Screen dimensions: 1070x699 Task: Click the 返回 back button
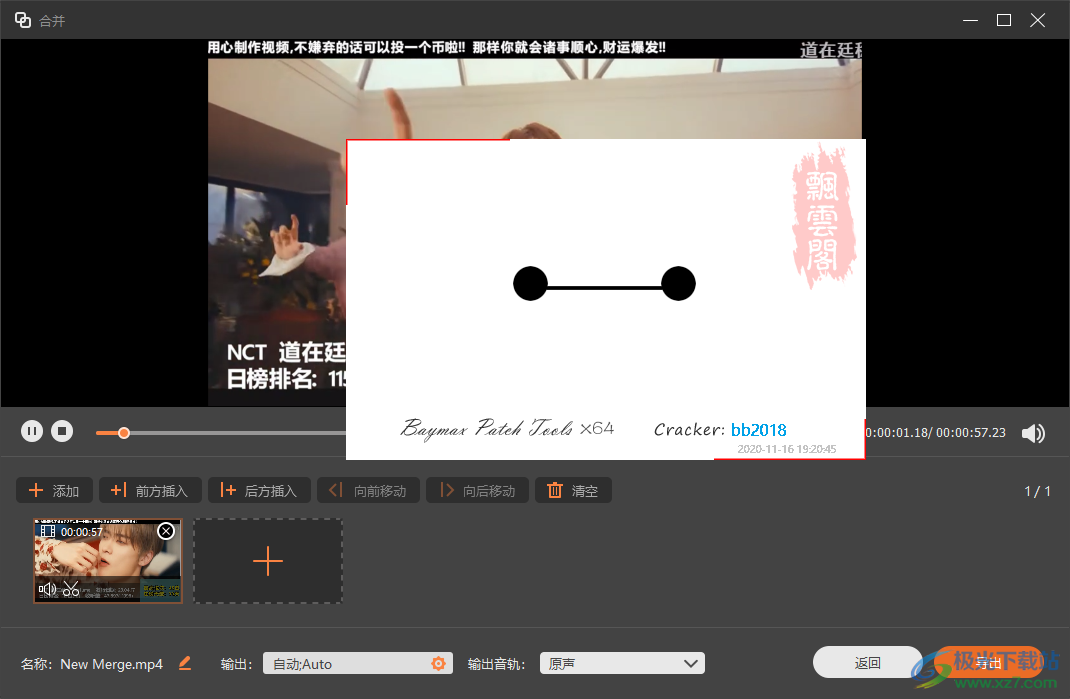[x=867, y=662]
